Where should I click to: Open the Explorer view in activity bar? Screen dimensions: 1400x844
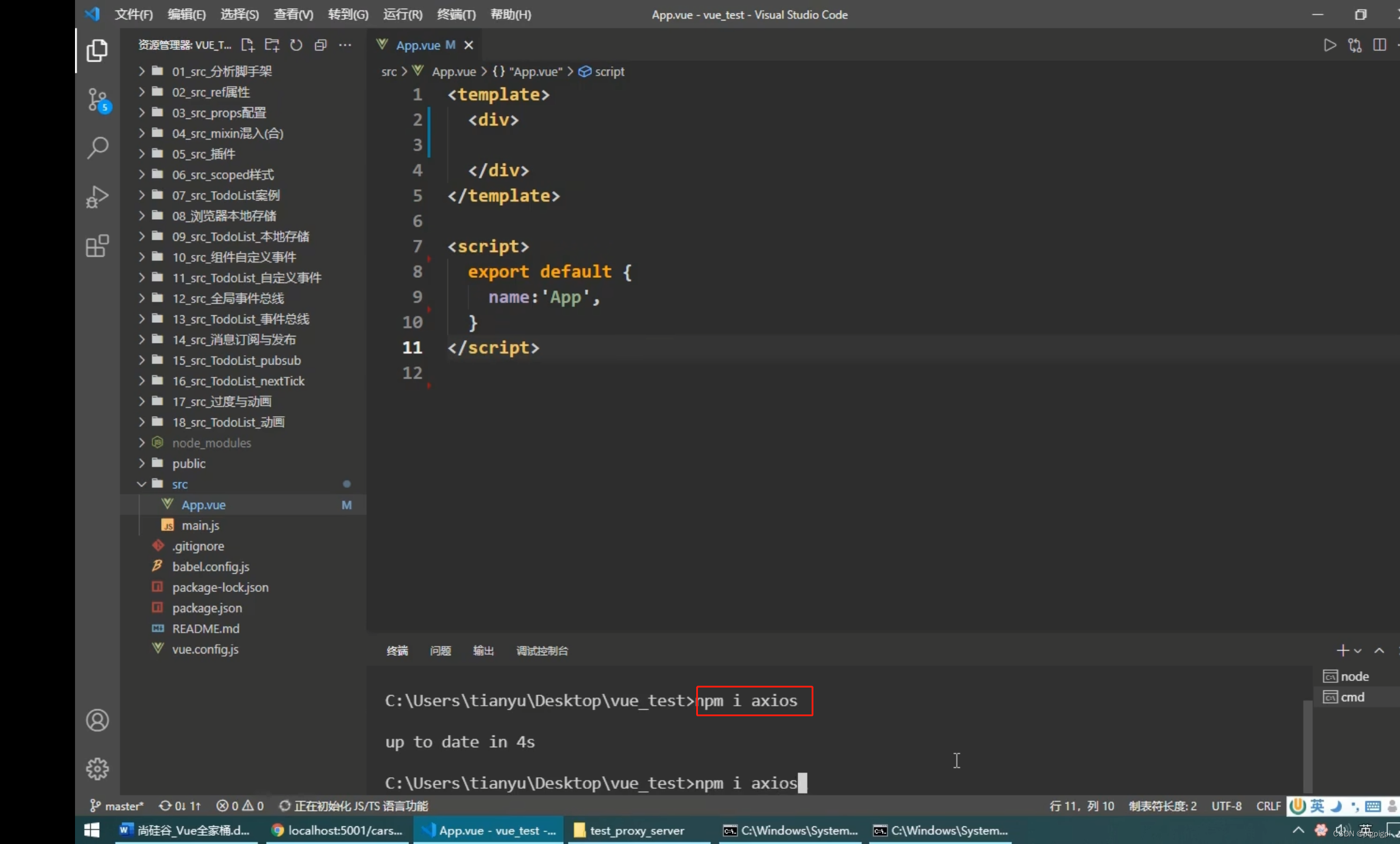click(97, 50)
